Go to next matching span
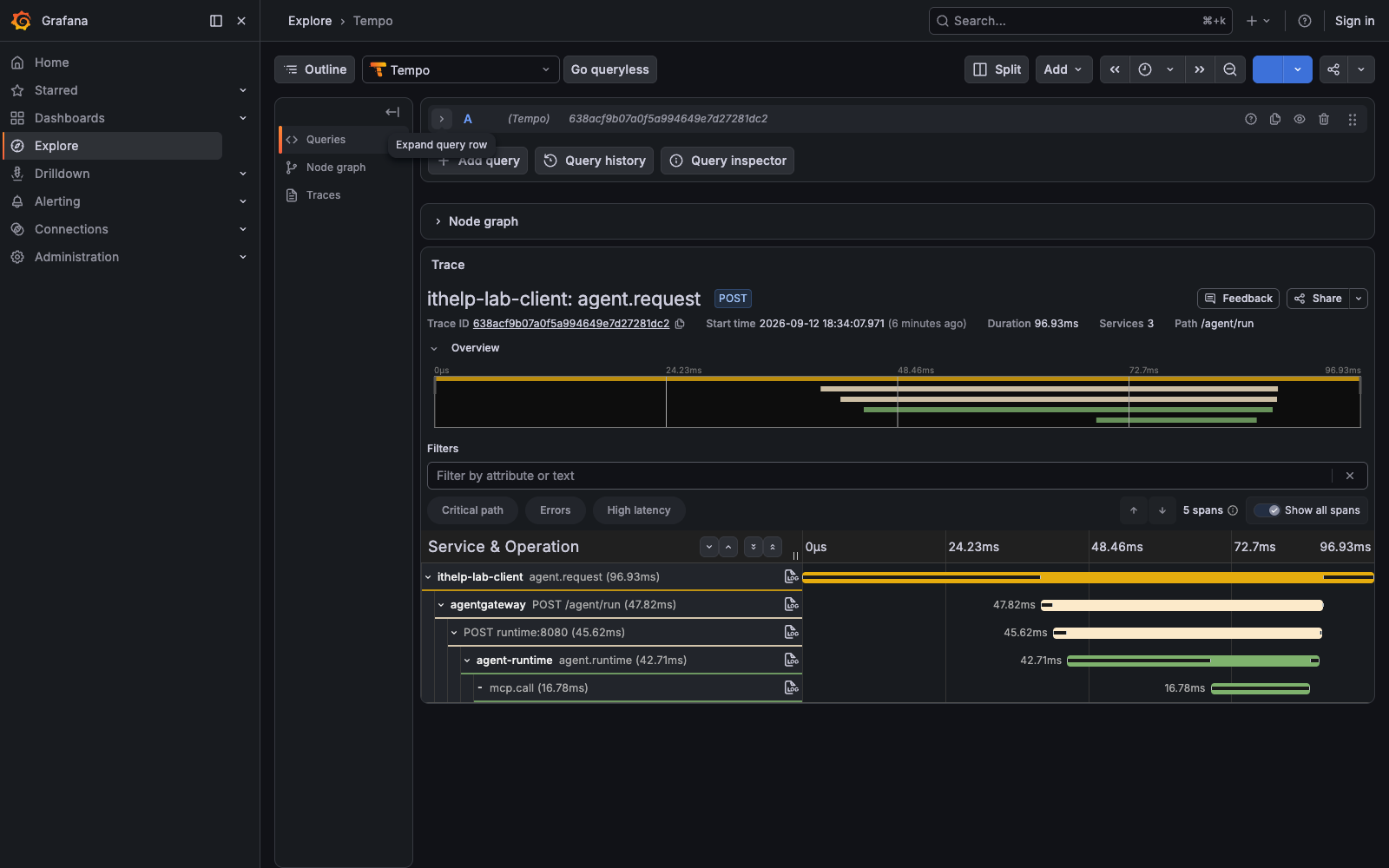This screenshot has height=868, width=1389. pos(1162,510)
